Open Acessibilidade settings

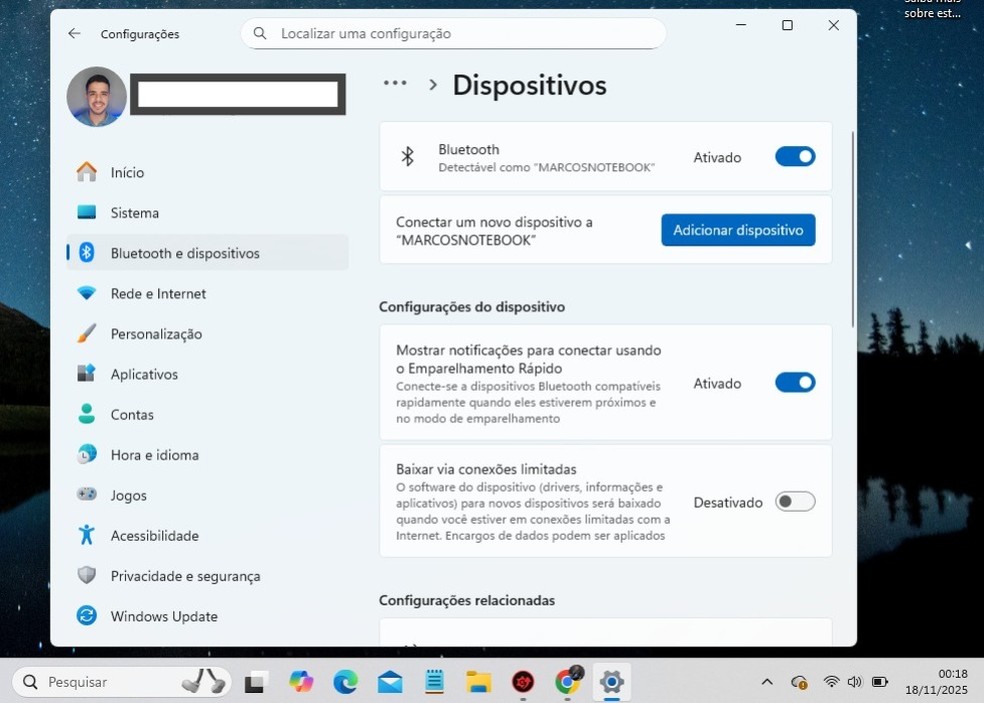[x=152, y=535]
